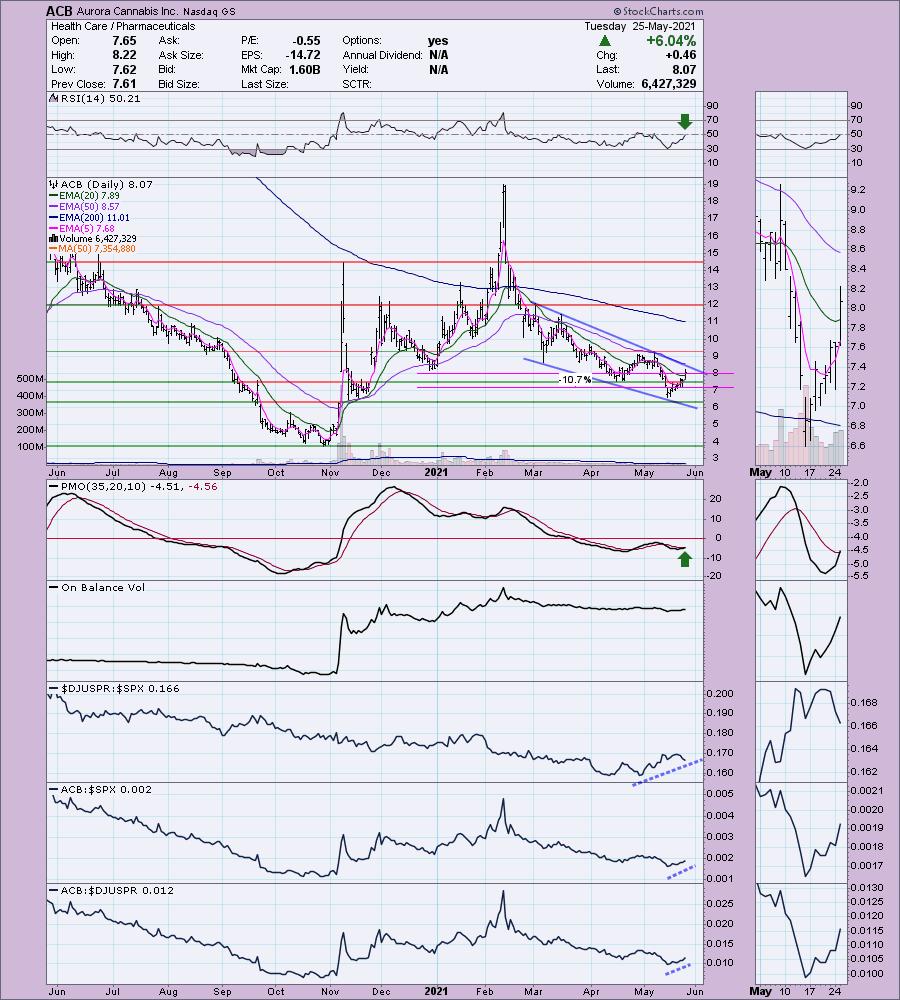This screenshot has width=900, height=1000.
Task: Click the EPS value -14.72
Action: click(303, 55)
